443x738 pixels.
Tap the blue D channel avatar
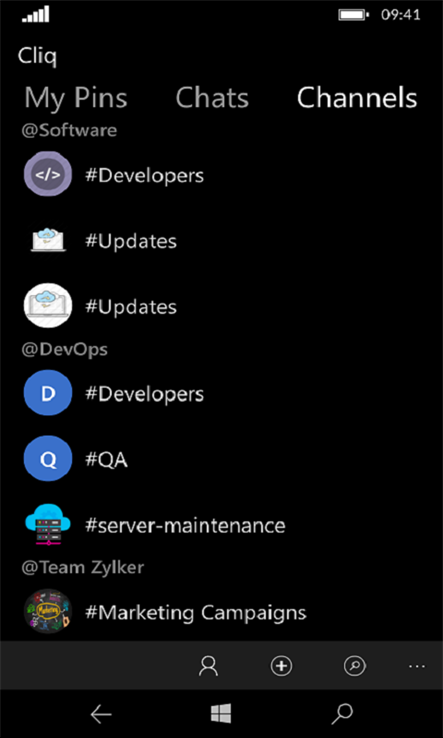click(x=48, y=393)
